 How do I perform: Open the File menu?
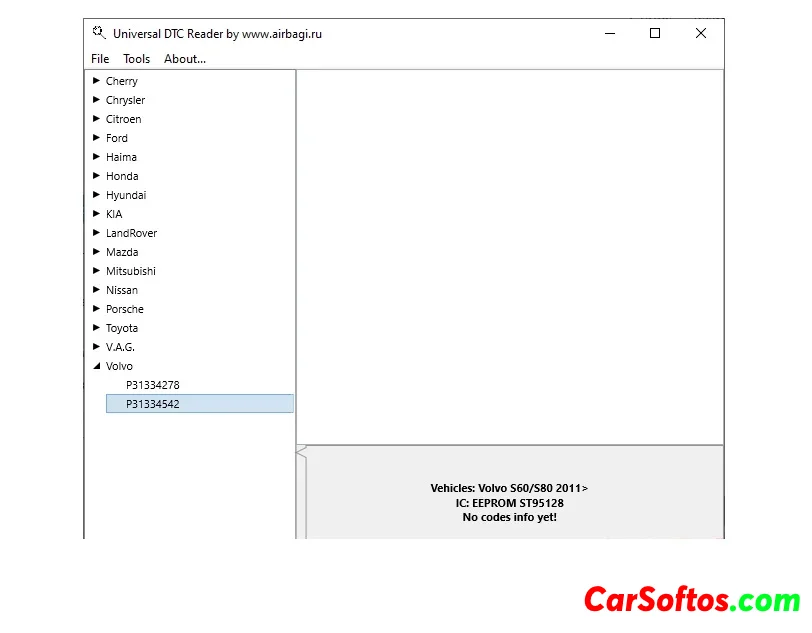pyautogui.click(x=100, y=59)
